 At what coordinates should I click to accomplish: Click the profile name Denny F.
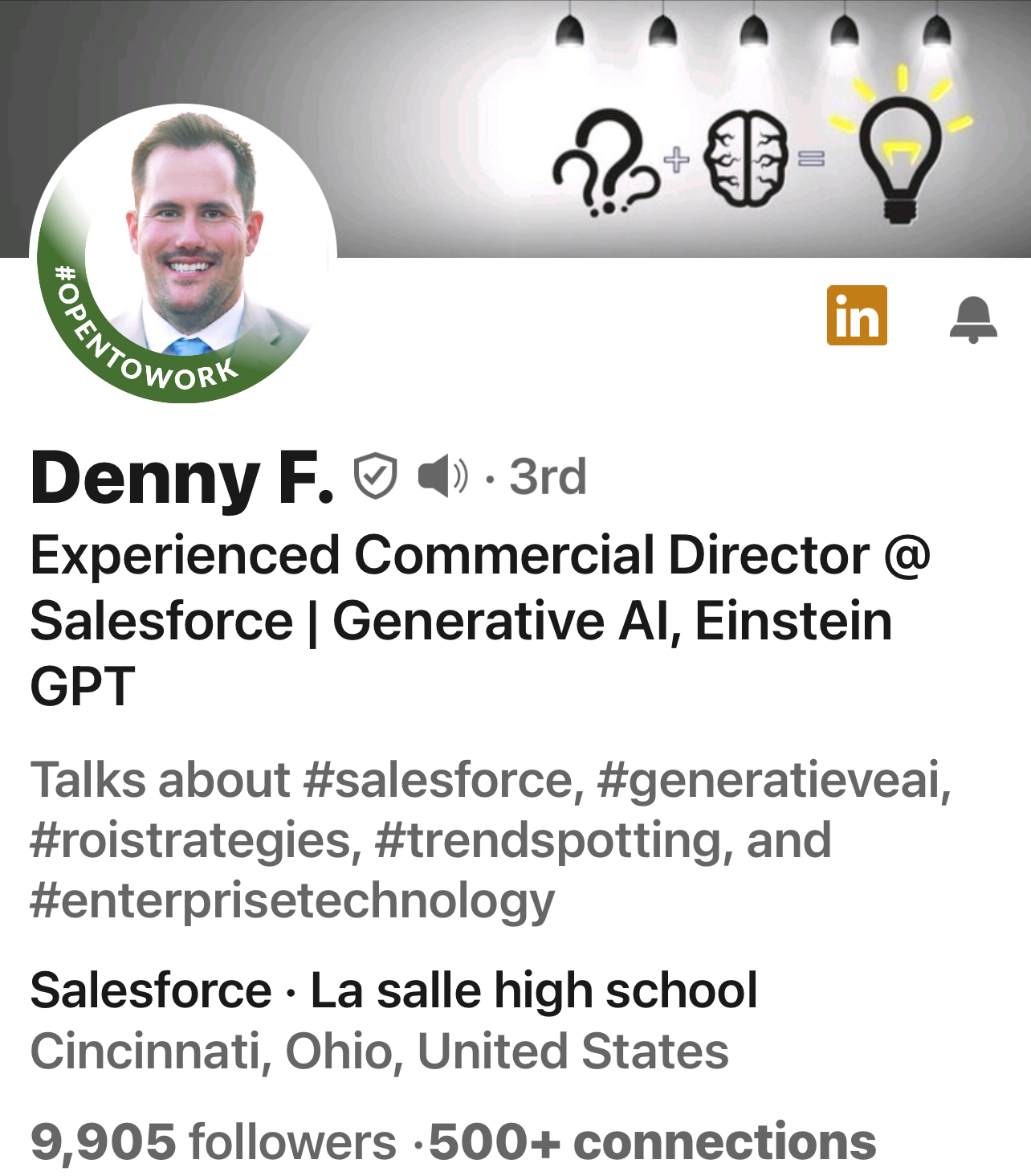pos(181,477)
